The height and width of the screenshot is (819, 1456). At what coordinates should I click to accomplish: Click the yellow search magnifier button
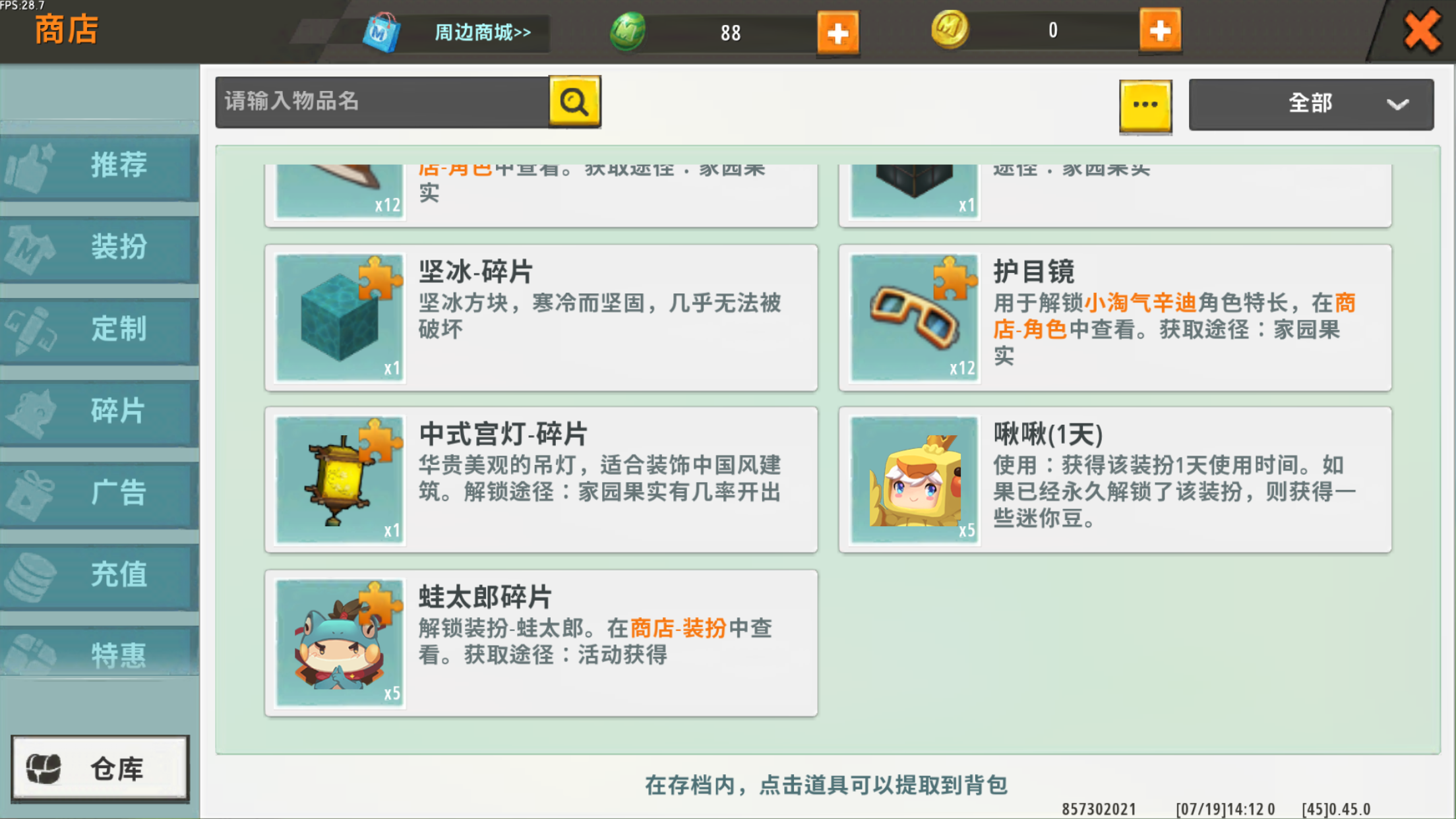coord(574,102)
